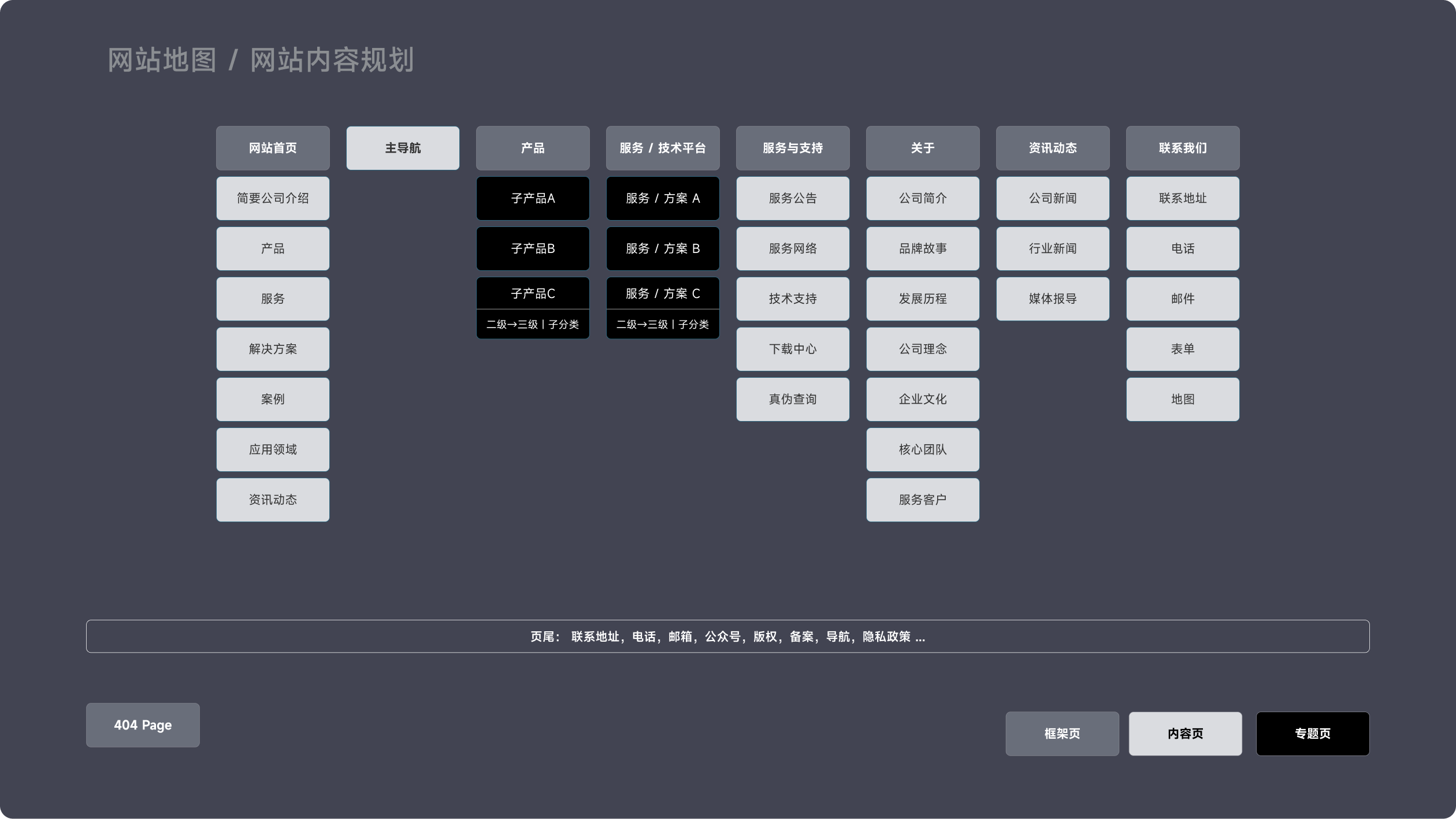Click the 服务与支持 column header

[793, 148]
